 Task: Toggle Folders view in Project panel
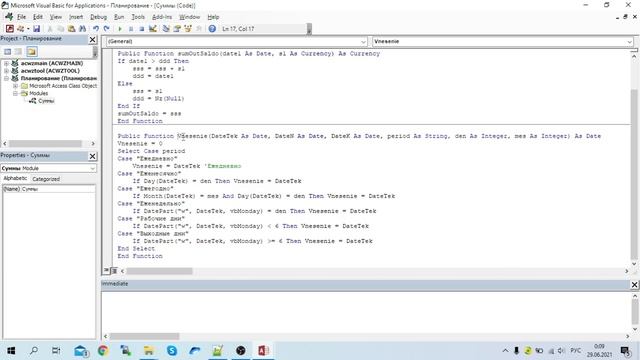(32, 51)
